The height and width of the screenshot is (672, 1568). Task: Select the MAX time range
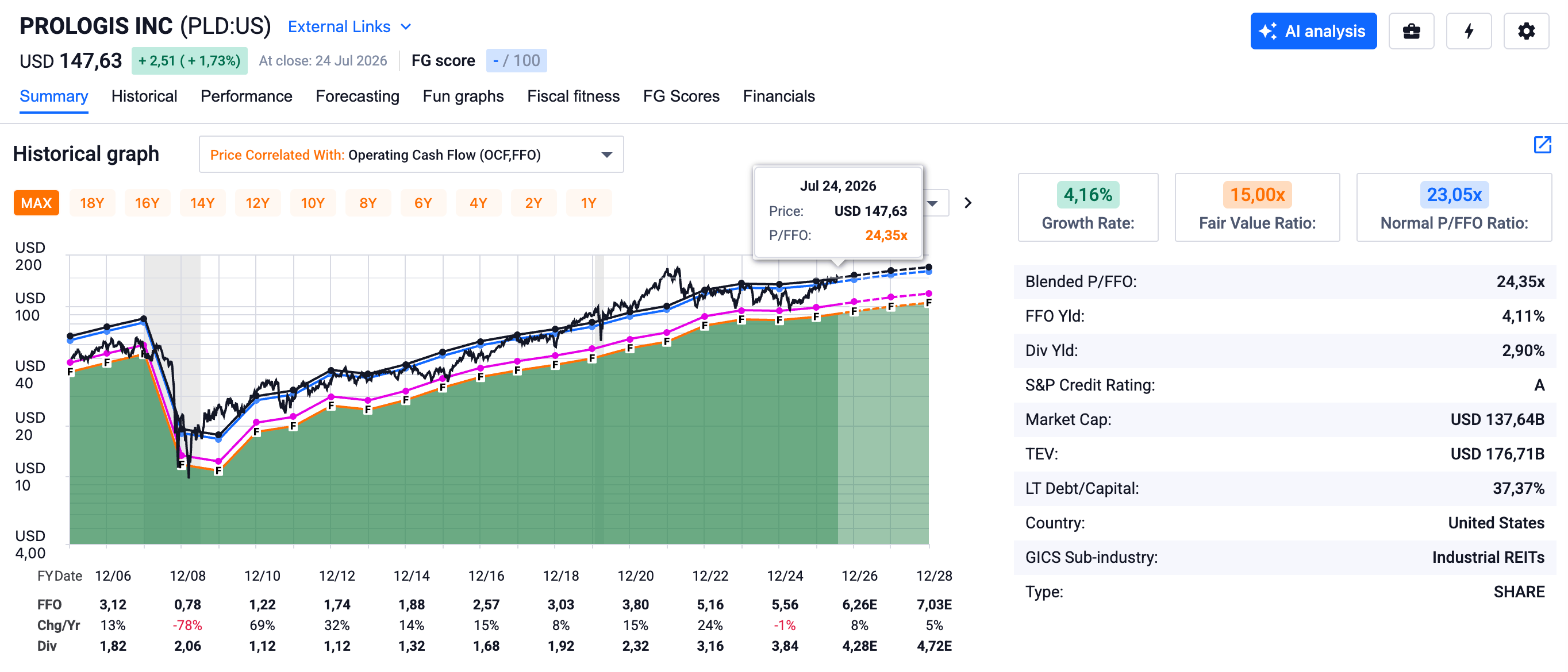coord(37,203)
